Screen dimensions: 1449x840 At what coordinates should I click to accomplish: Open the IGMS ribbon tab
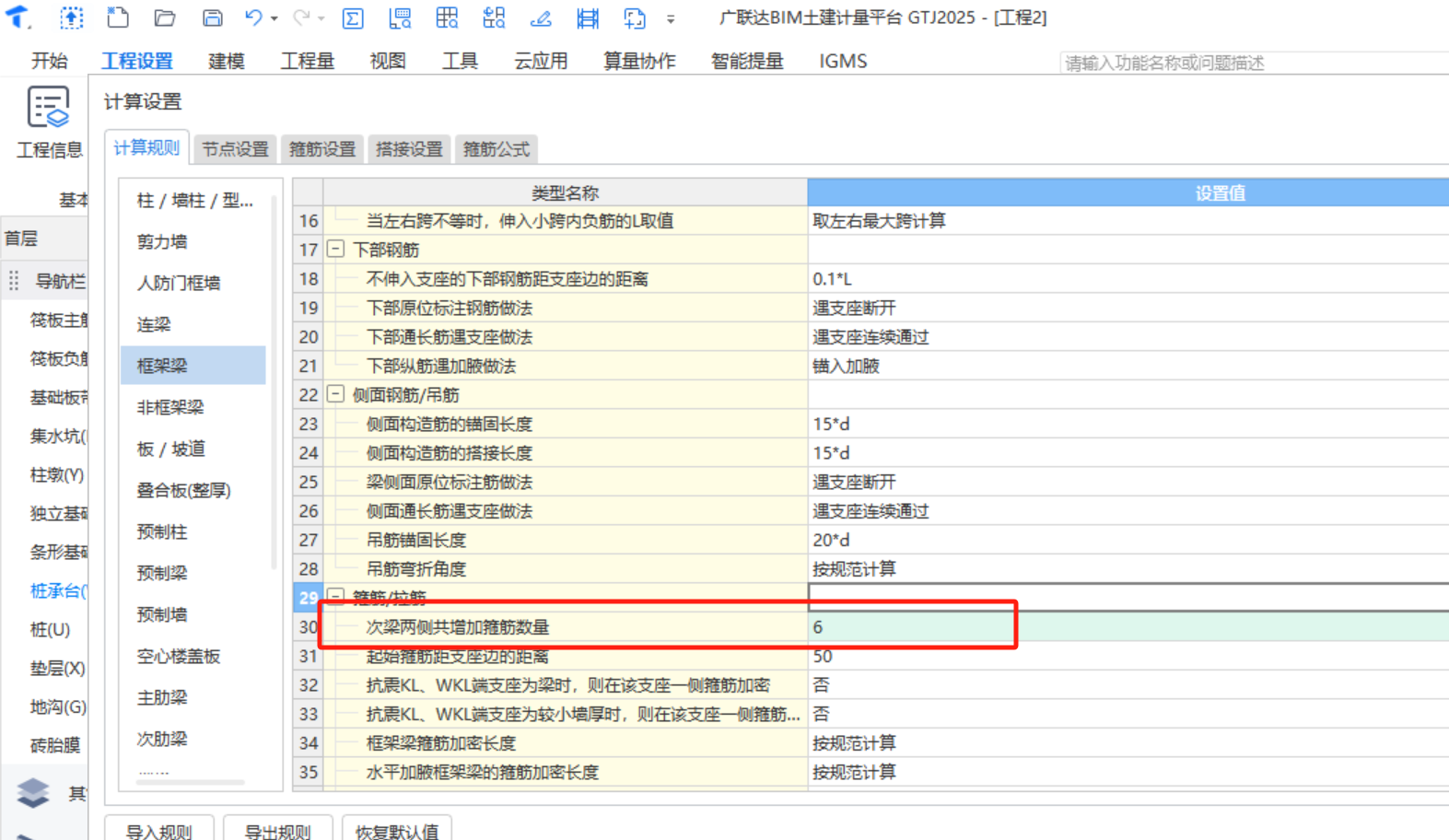point(843,61)
